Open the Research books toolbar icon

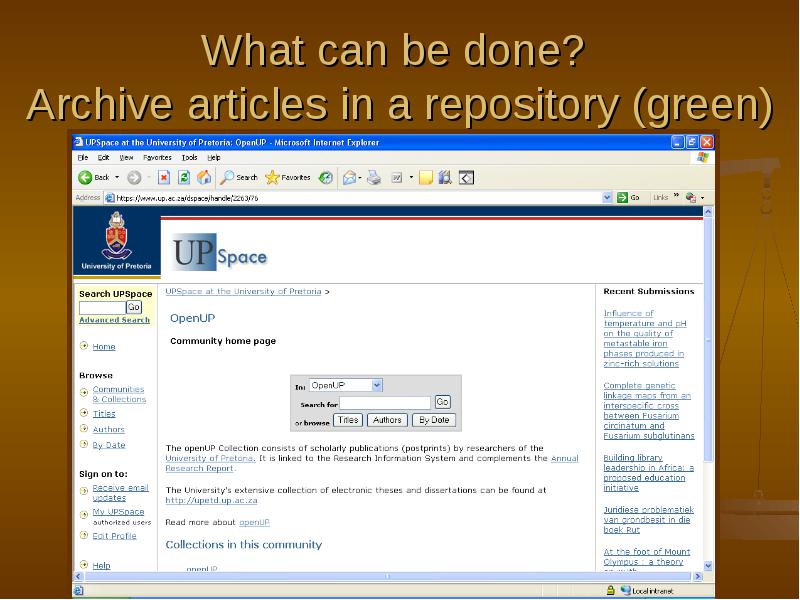[445, 178]
